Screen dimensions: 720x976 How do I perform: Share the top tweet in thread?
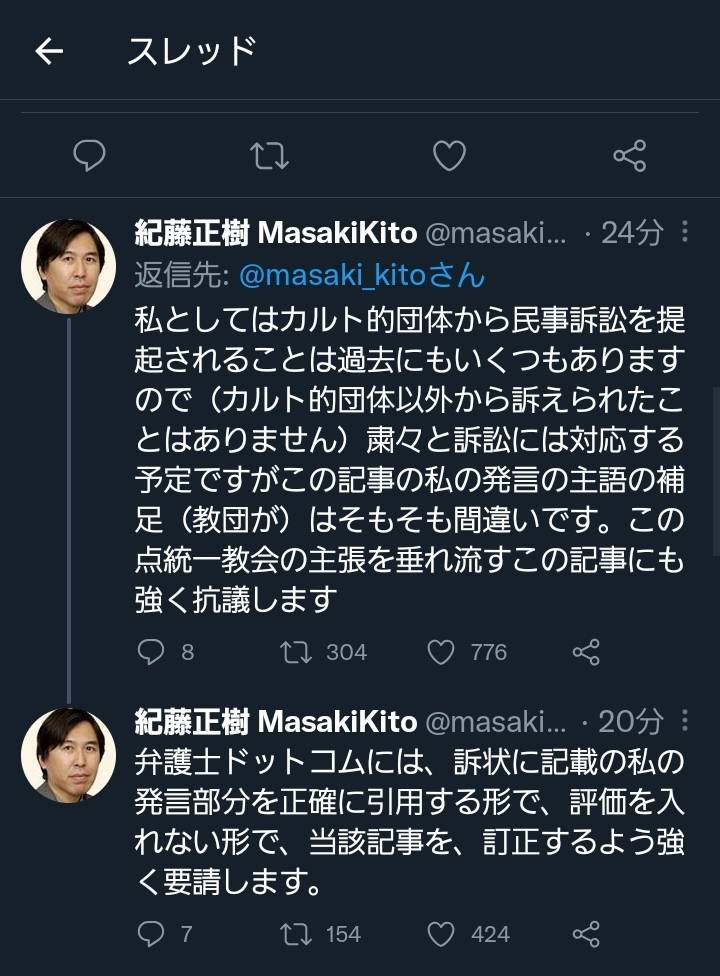click(629, 155)
